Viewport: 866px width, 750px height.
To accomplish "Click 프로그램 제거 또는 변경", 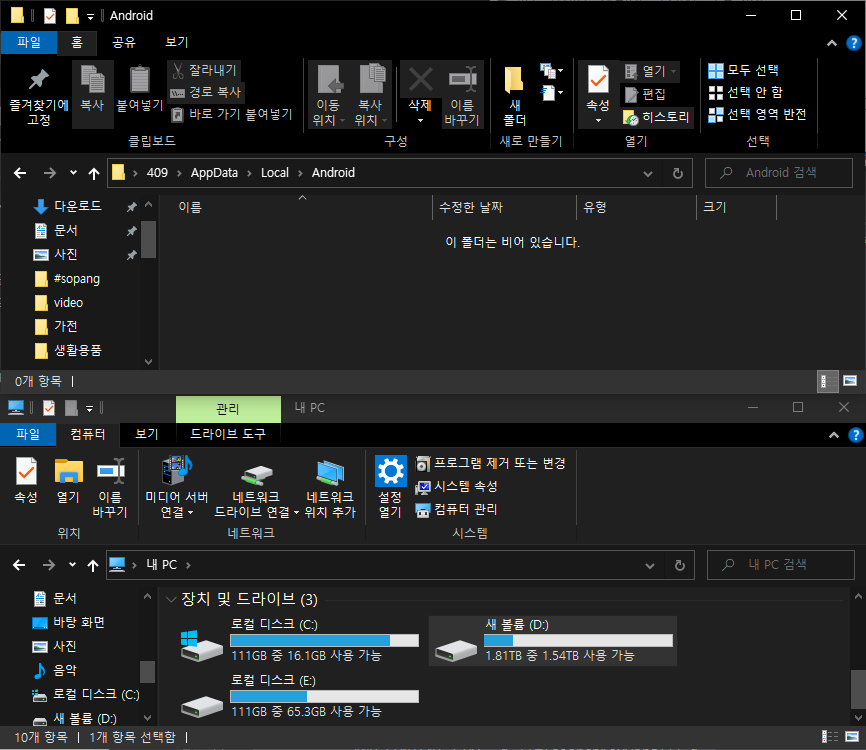I will (x=491, y=463).
